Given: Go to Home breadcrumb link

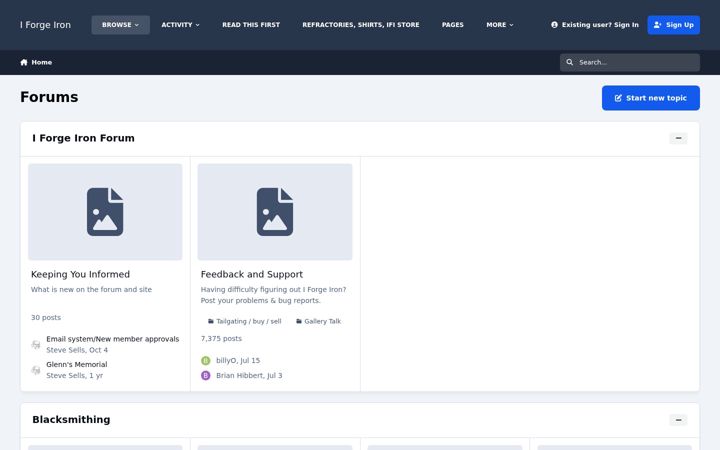Looking at the screenshot, I should tap(36, 62).
